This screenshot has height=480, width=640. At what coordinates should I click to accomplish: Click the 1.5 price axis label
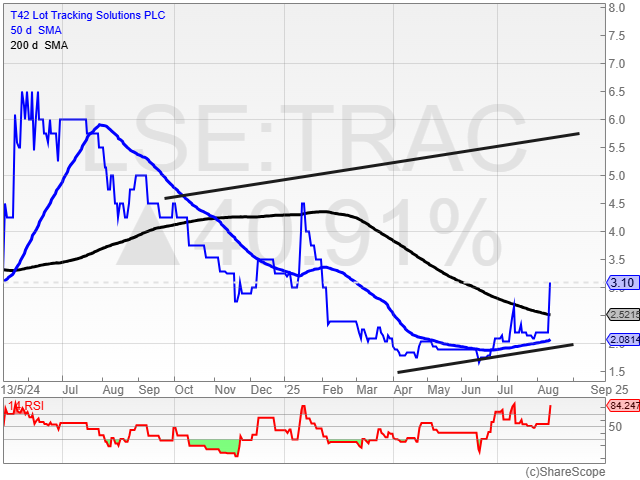617,372
